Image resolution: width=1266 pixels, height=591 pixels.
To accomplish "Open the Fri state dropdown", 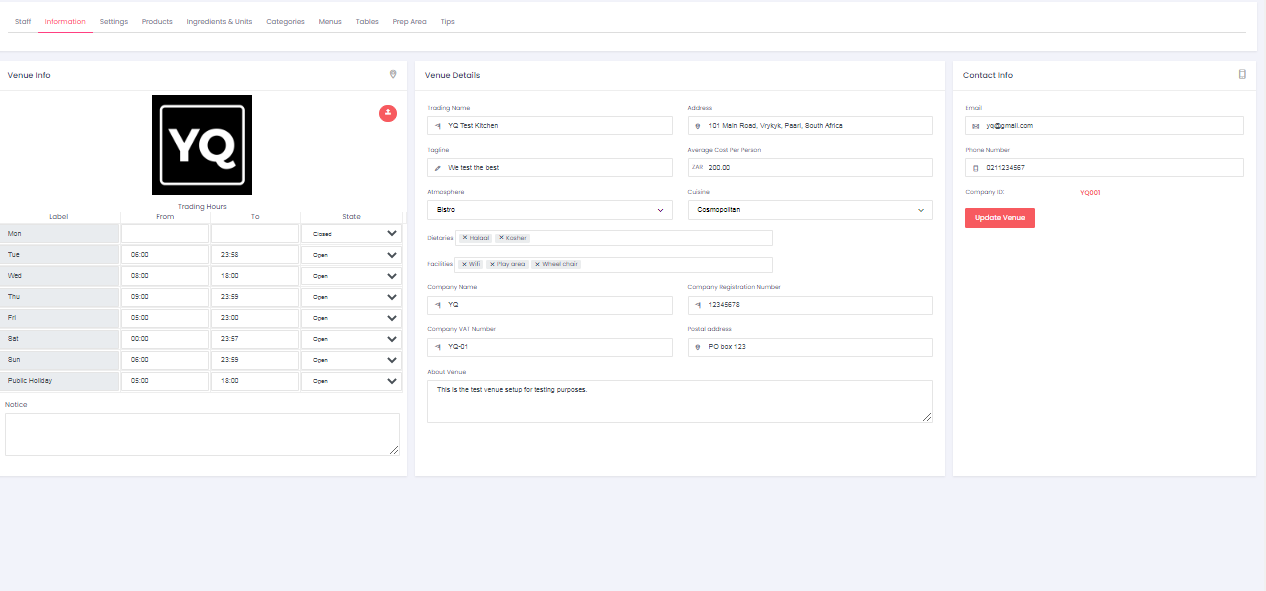I will (x=353, y=317).
